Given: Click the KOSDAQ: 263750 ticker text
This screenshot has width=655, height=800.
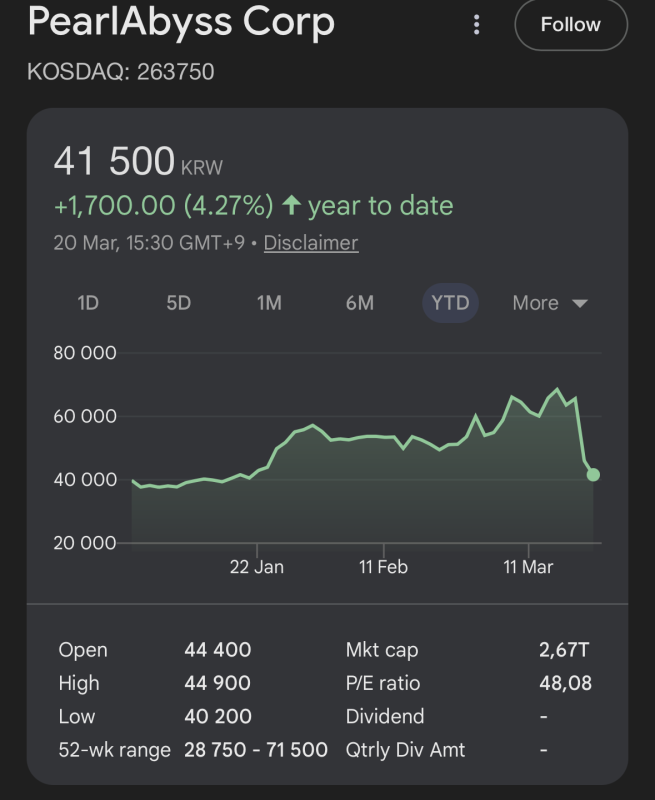Looking at the screenshot, I should (120, 72).
